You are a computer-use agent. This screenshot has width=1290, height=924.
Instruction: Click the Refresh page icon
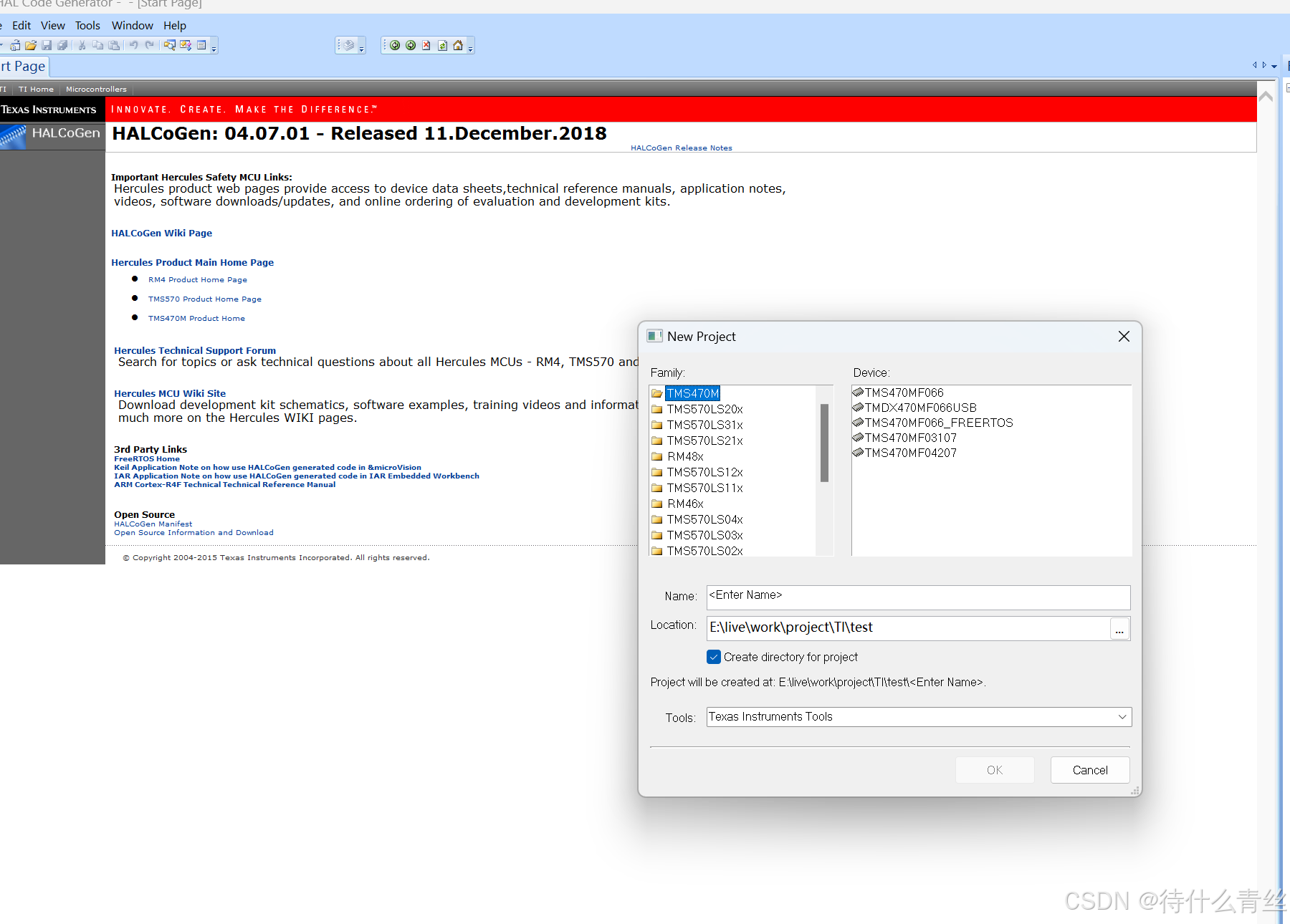(x=442, y=45)
